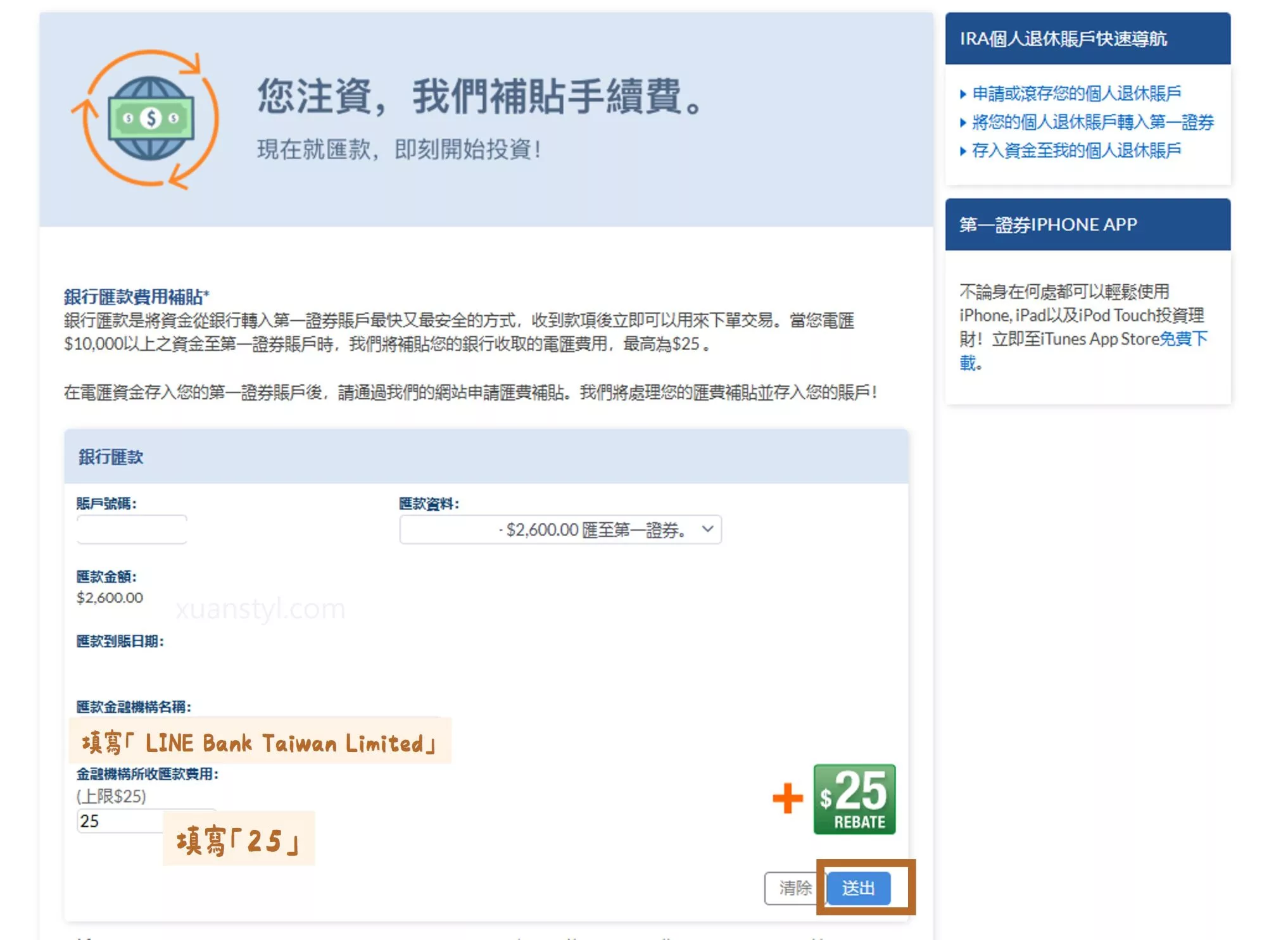Click the $25 REBATE badge

(x=854, y=799)
